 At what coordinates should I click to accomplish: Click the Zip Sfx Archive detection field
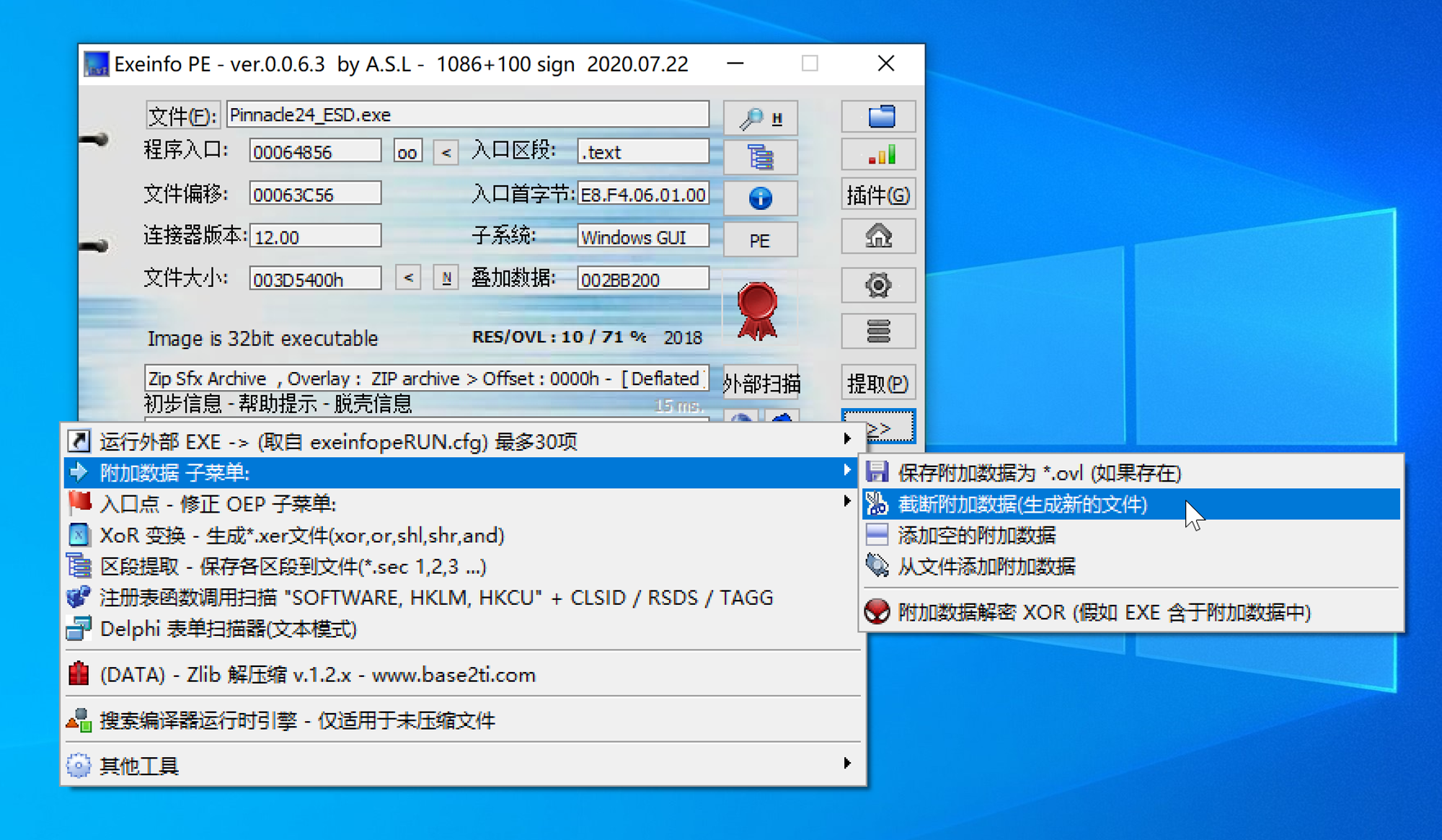pyautogui.click(x=426, y=379)
